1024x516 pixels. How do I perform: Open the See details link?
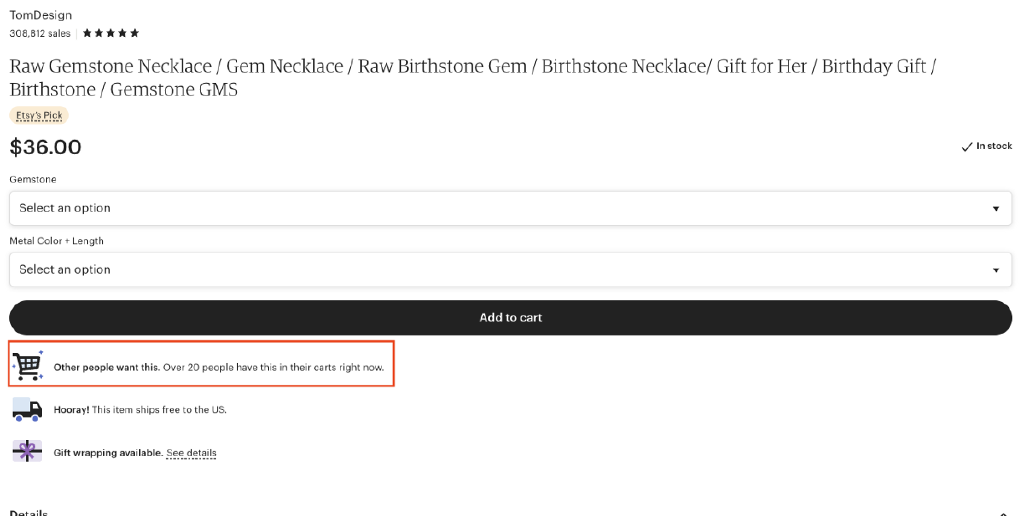pos(191,453)
